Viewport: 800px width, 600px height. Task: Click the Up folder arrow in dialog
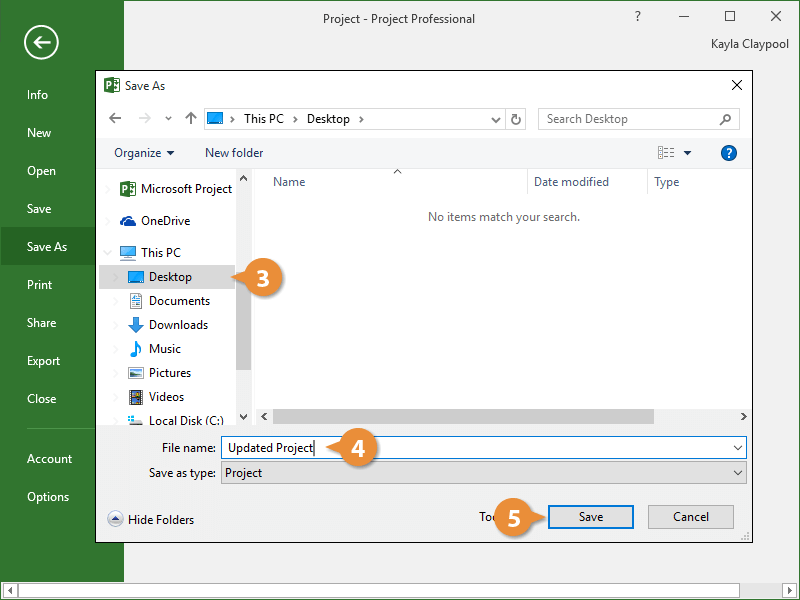190,119
